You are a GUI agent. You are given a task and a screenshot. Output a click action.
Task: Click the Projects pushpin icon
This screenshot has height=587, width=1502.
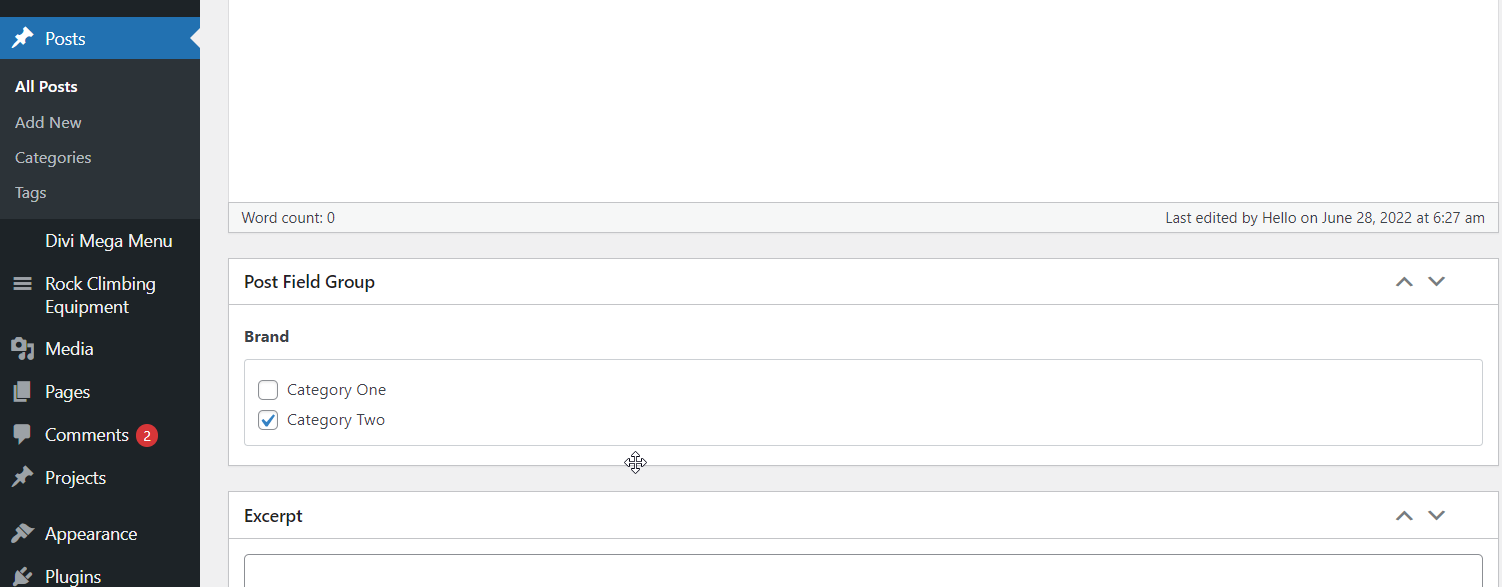(22, 478)
